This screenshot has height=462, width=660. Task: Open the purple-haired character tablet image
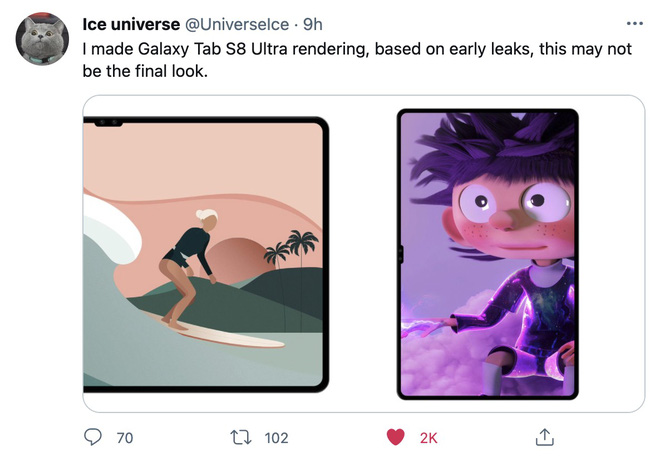pos(487,254)
